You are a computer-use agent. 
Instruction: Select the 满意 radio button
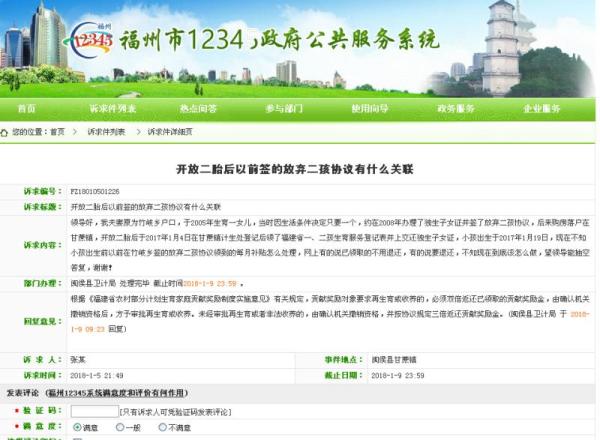(x=77, y=427)
